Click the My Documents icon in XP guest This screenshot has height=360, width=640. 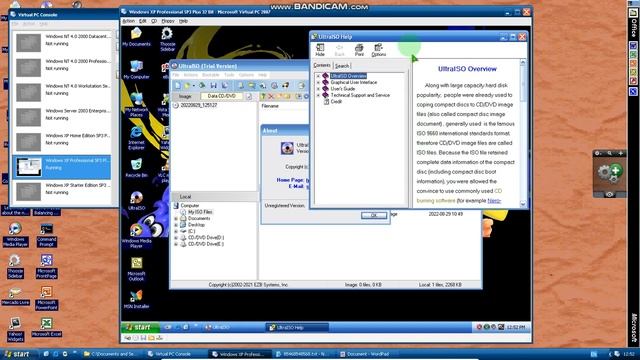click(136, 37)
